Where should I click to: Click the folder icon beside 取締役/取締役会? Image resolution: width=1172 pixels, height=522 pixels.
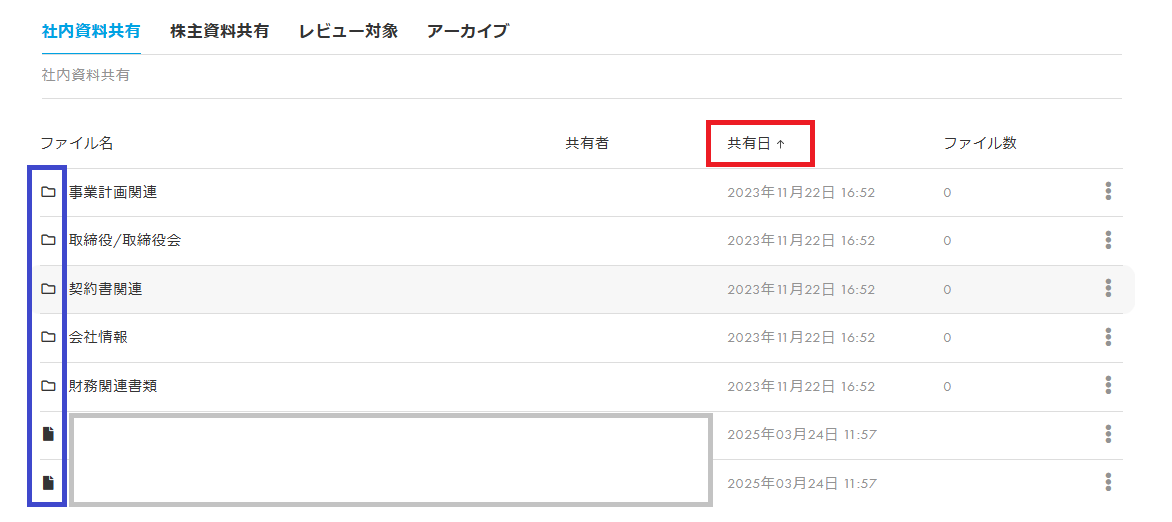pos(48,240)
